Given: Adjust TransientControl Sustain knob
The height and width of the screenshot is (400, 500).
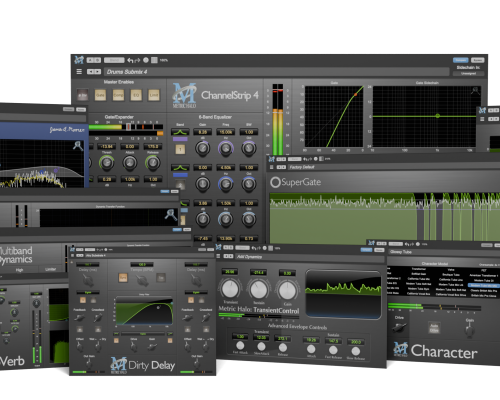Looking at the screenshot, I should (x=258, y=289).
